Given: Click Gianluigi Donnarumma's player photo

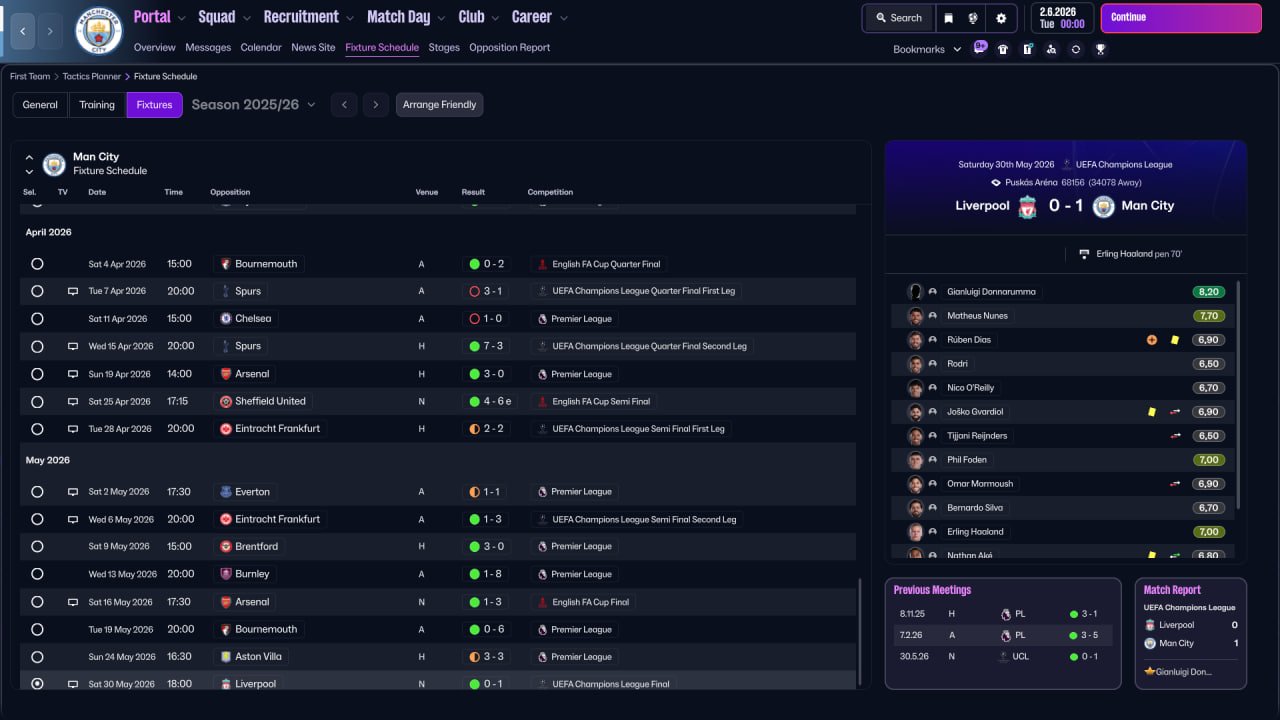Looking at the screenshot, I should point(915,292).
